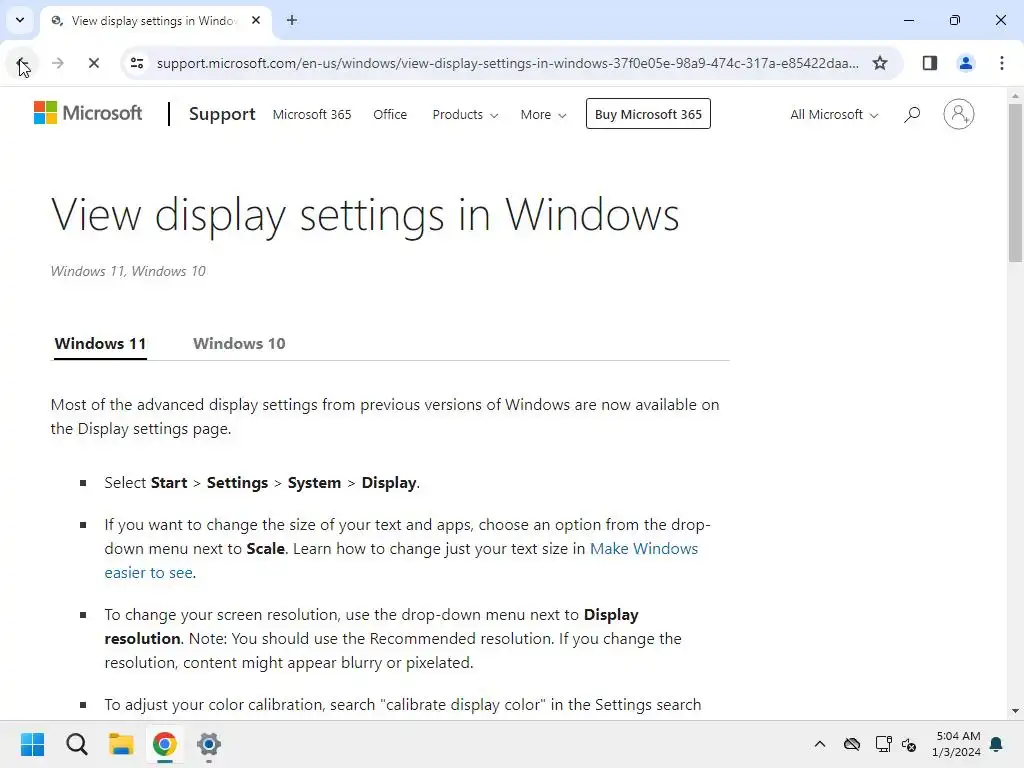The height and width of the screenshot is (768, 1024).
Task: Open site information icon in address bar
Action: click(137, 63)
